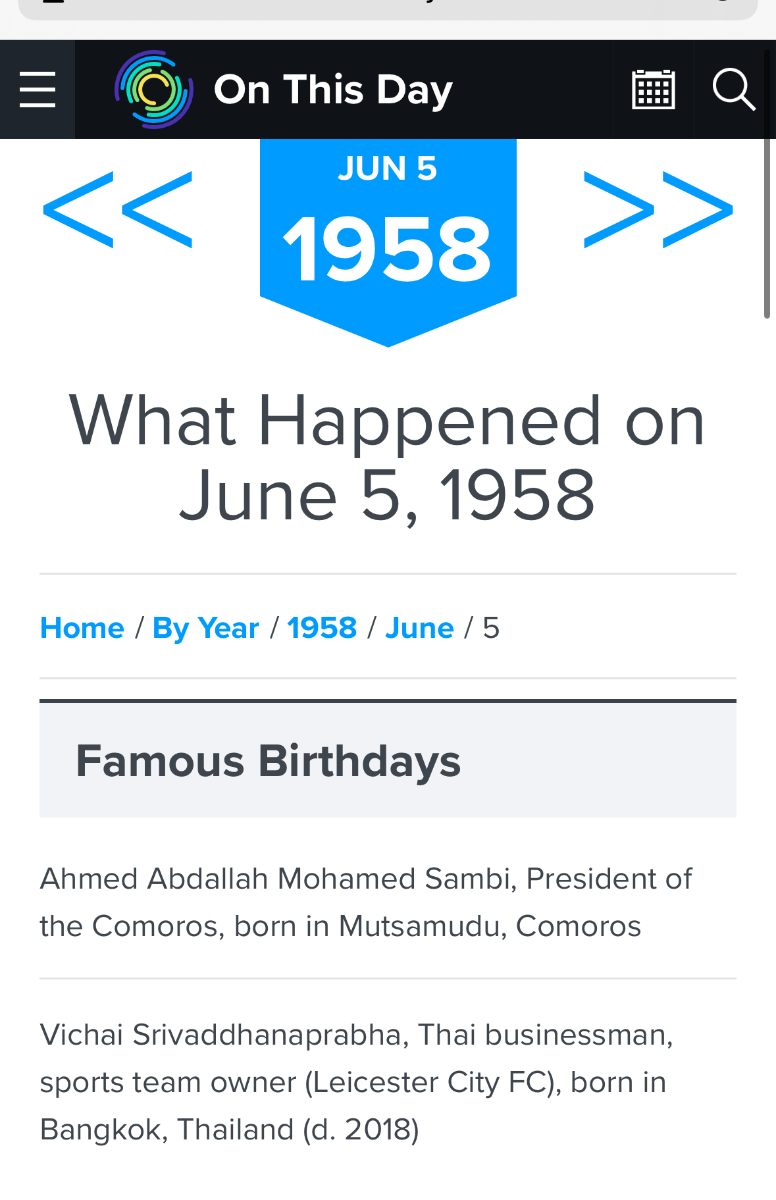776x1200 pixels.
Task: Open the By Year breadcrumb link
Action: [206, 628]
